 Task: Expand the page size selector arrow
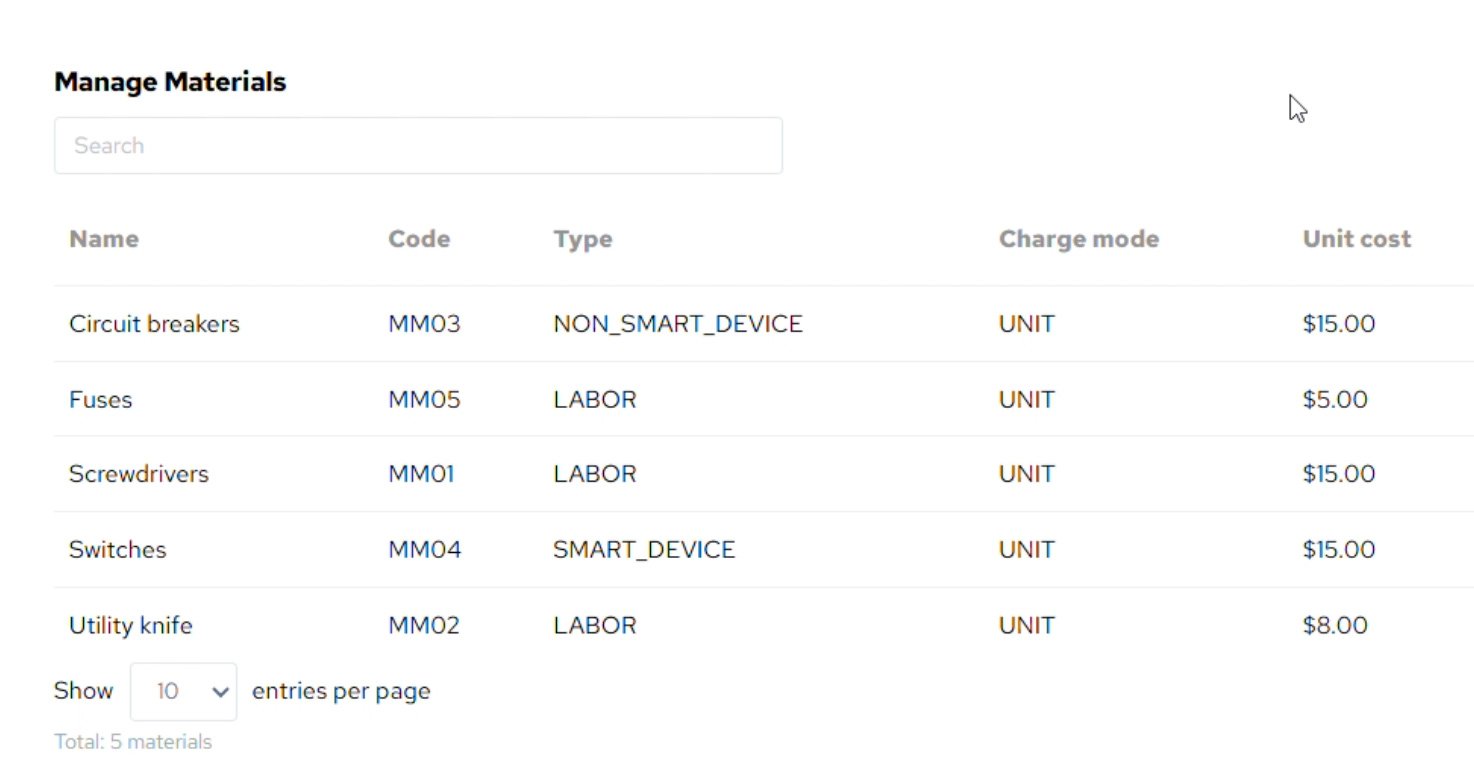pyautogui.click(x=220, y=691)
